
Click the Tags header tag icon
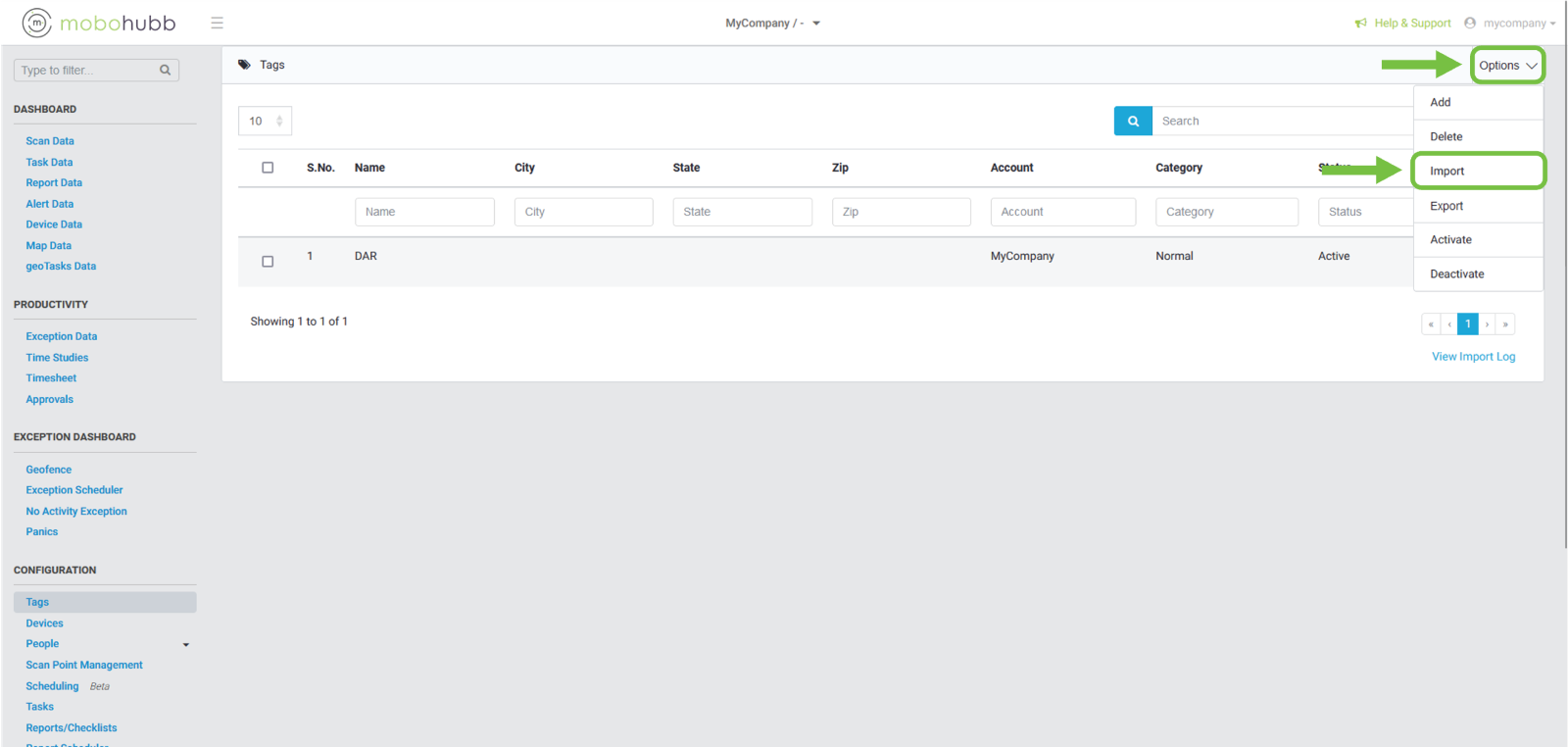[x=244, y=65]
